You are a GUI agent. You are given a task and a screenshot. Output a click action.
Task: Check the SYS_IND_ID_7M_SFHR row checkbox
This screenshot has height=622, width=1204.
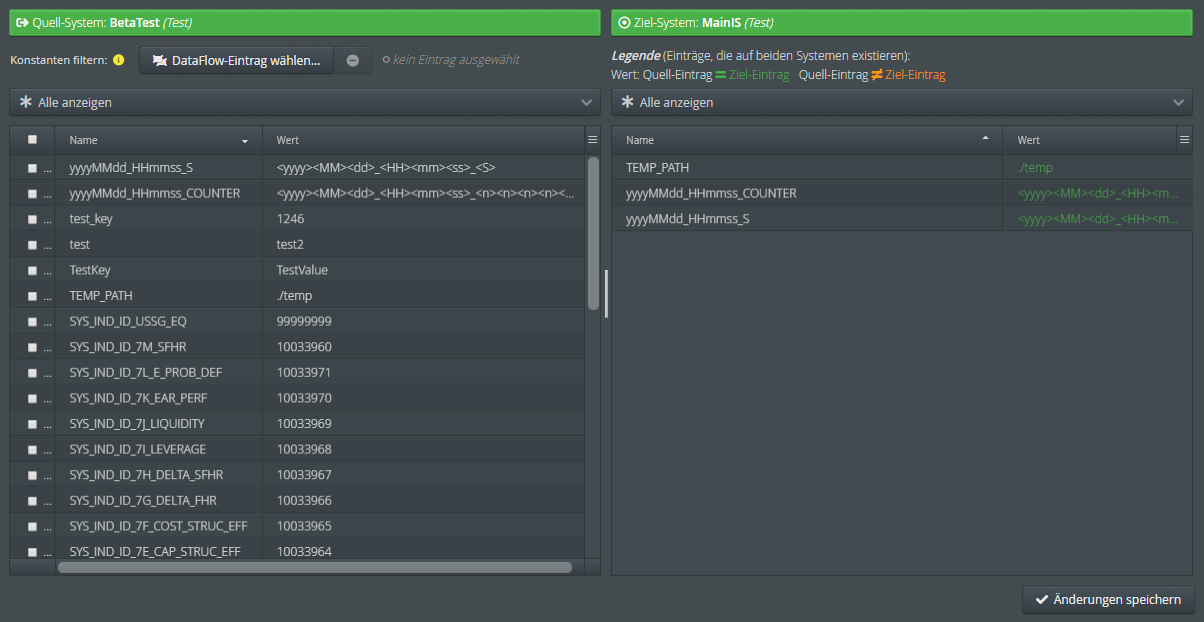(x=32, y=347)
